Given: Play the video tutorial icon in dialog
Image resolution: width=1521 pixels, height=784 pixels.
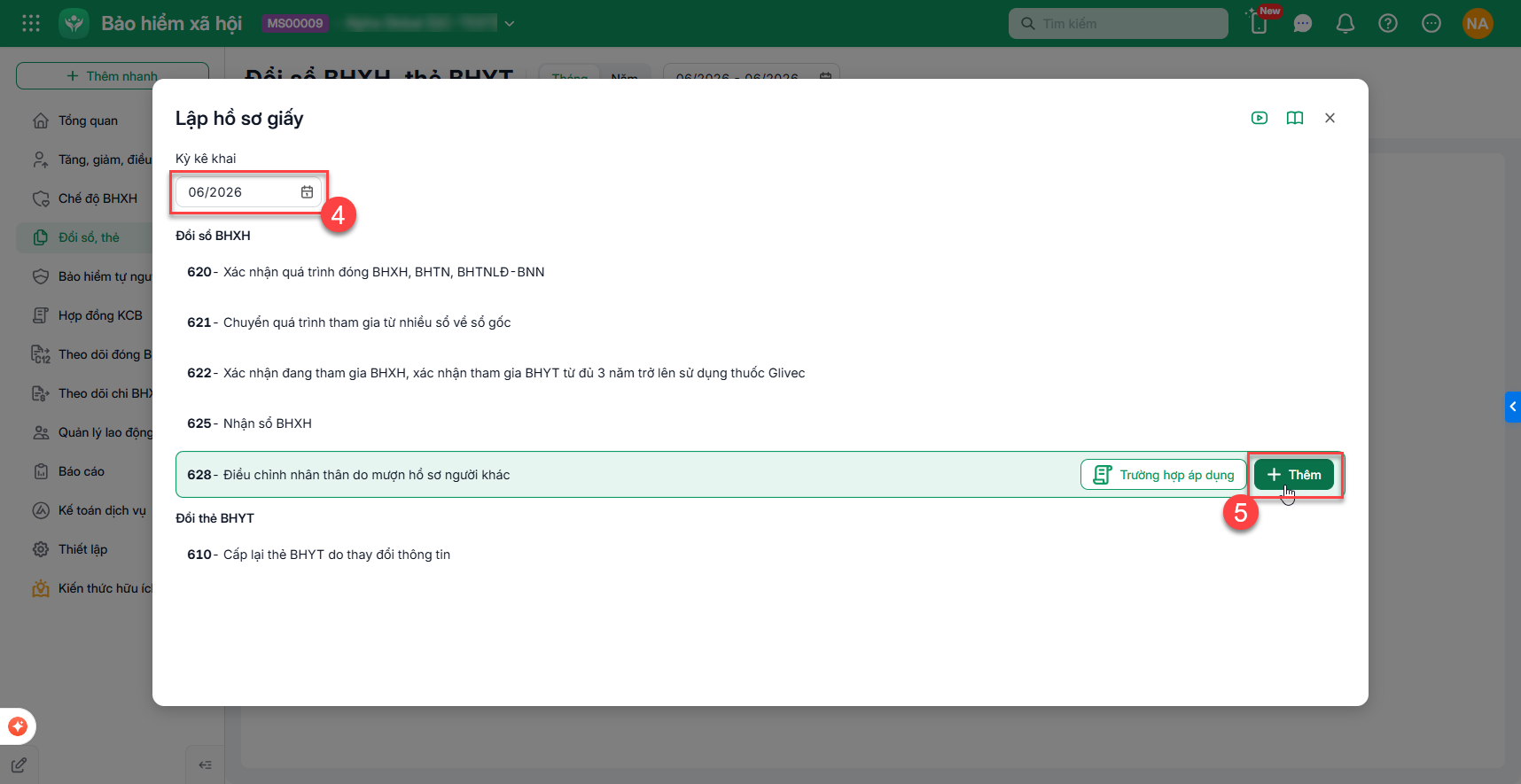Looking at the screenshot, I should [x=1260, y=118].
